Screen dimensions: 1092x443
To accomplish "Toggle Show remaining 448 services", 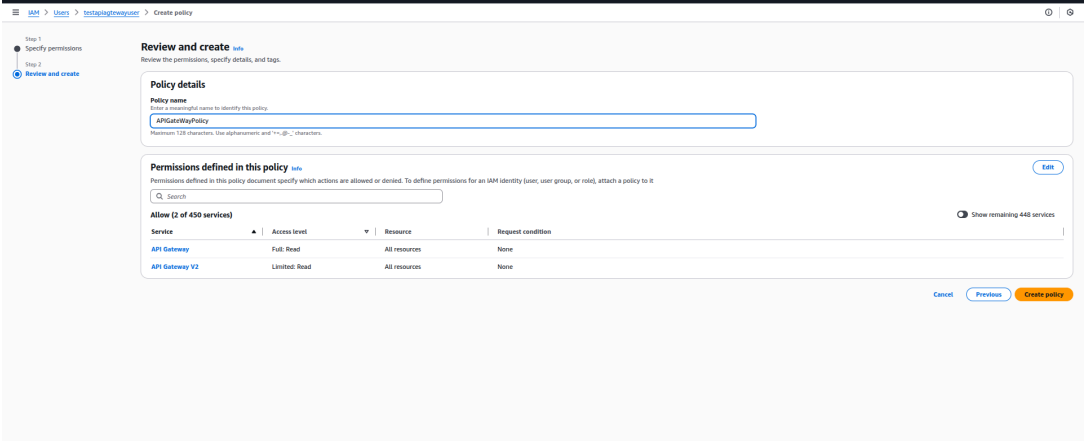I will click(962, 215).
